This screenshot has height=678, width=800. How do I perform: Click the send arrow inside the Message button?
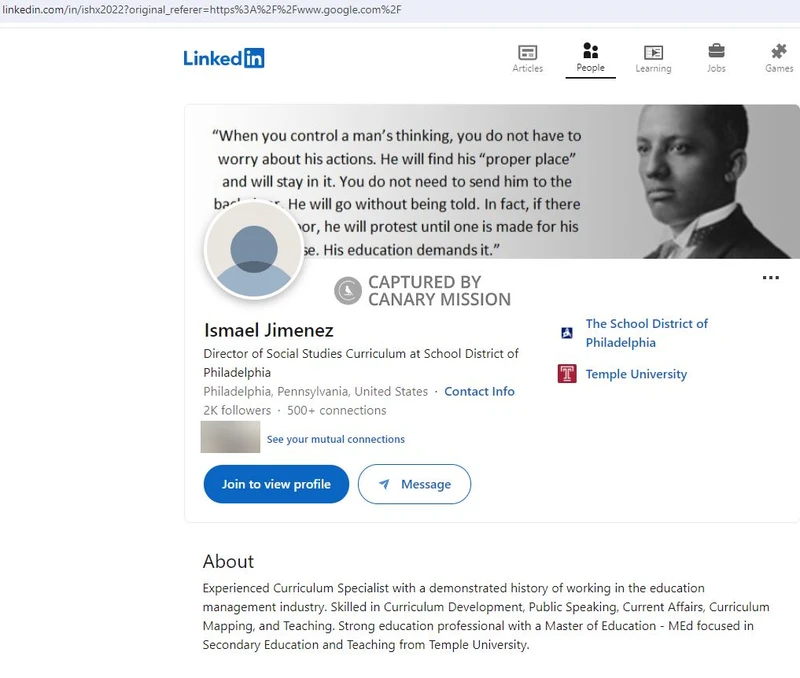tap(385, 484)
